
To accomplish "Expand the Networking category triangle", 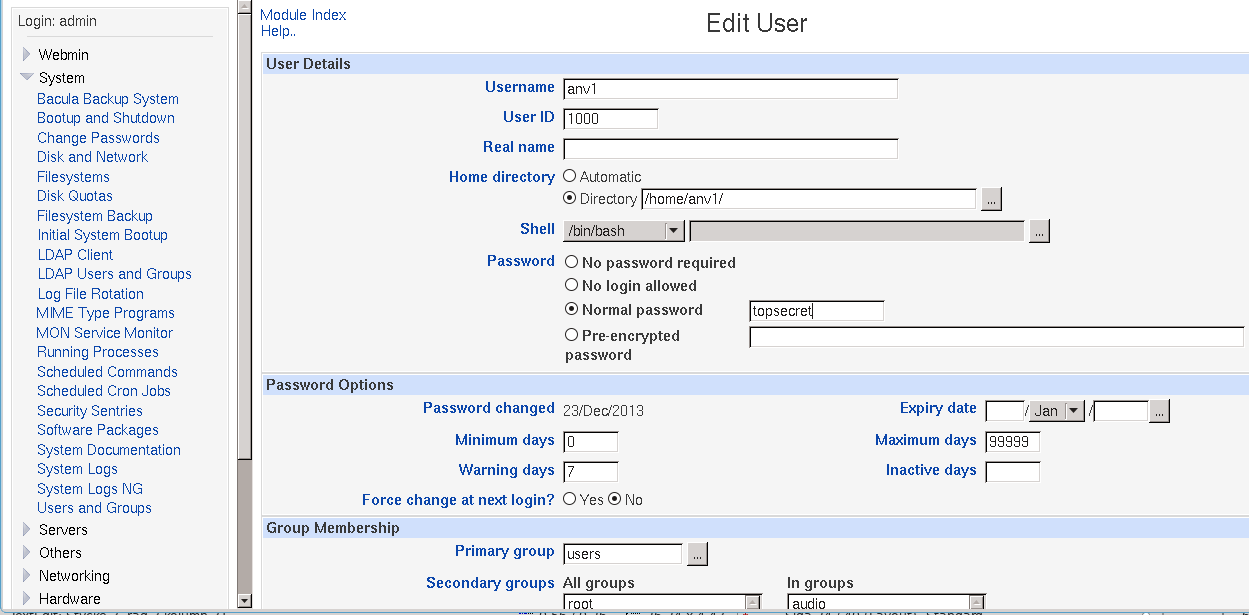I will point(27,576).
